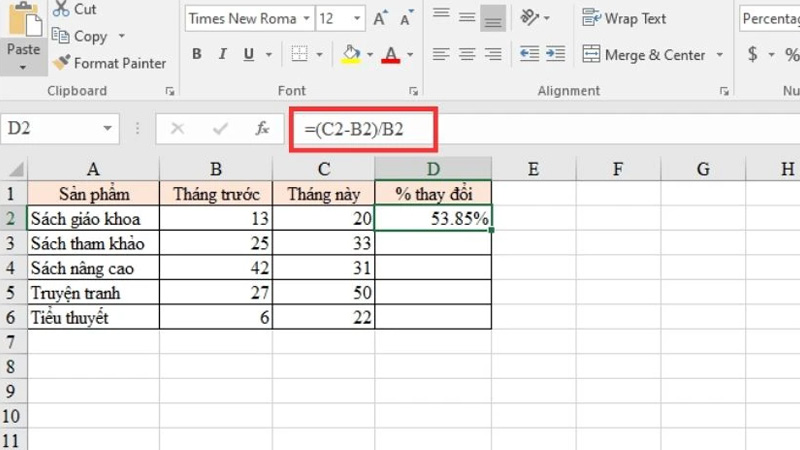Decrease font size with the small A
The height and width of the screenshot is (450, 800).
pos(407,19)
